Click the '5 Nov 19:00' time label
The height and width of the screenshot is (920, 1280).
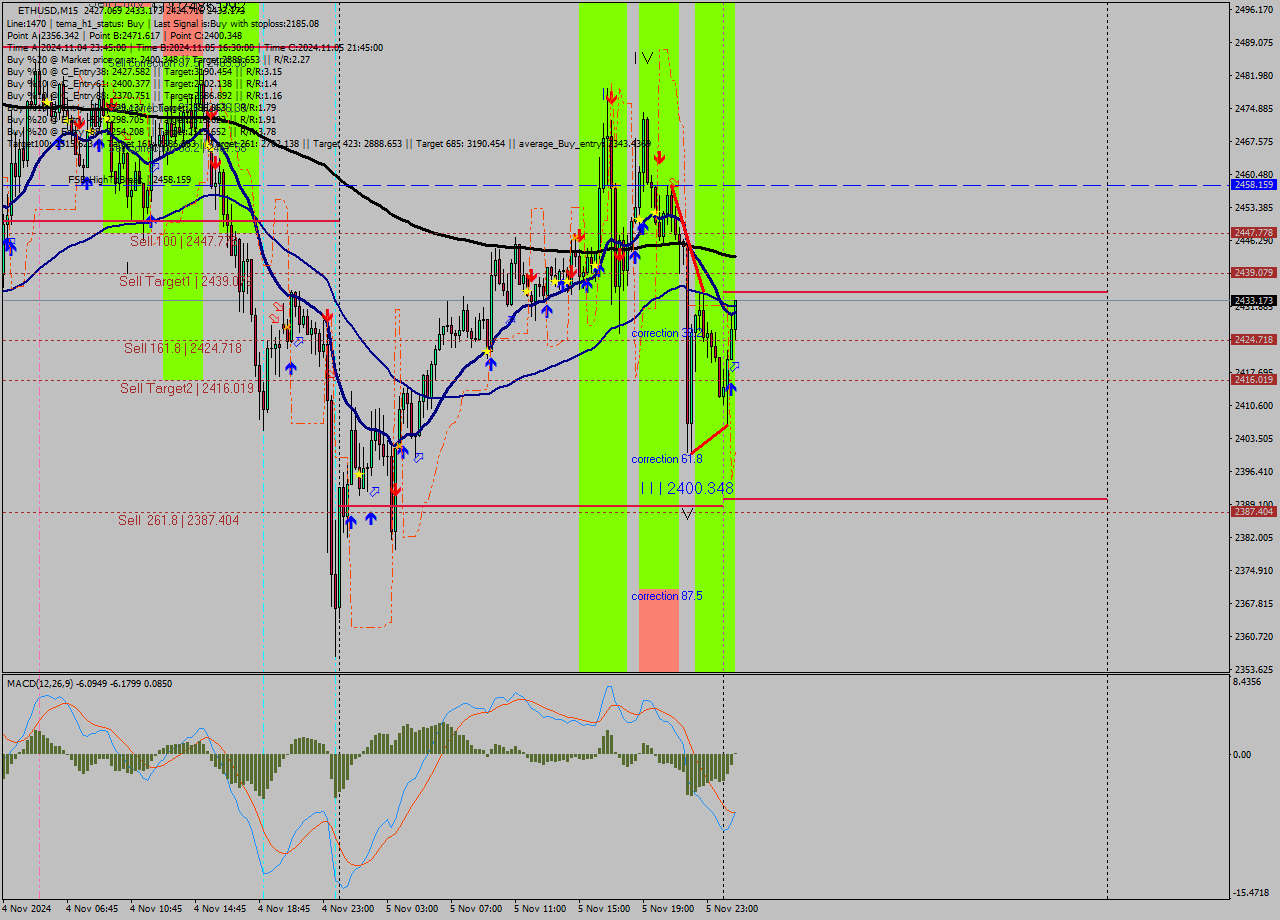click(668, 909)
